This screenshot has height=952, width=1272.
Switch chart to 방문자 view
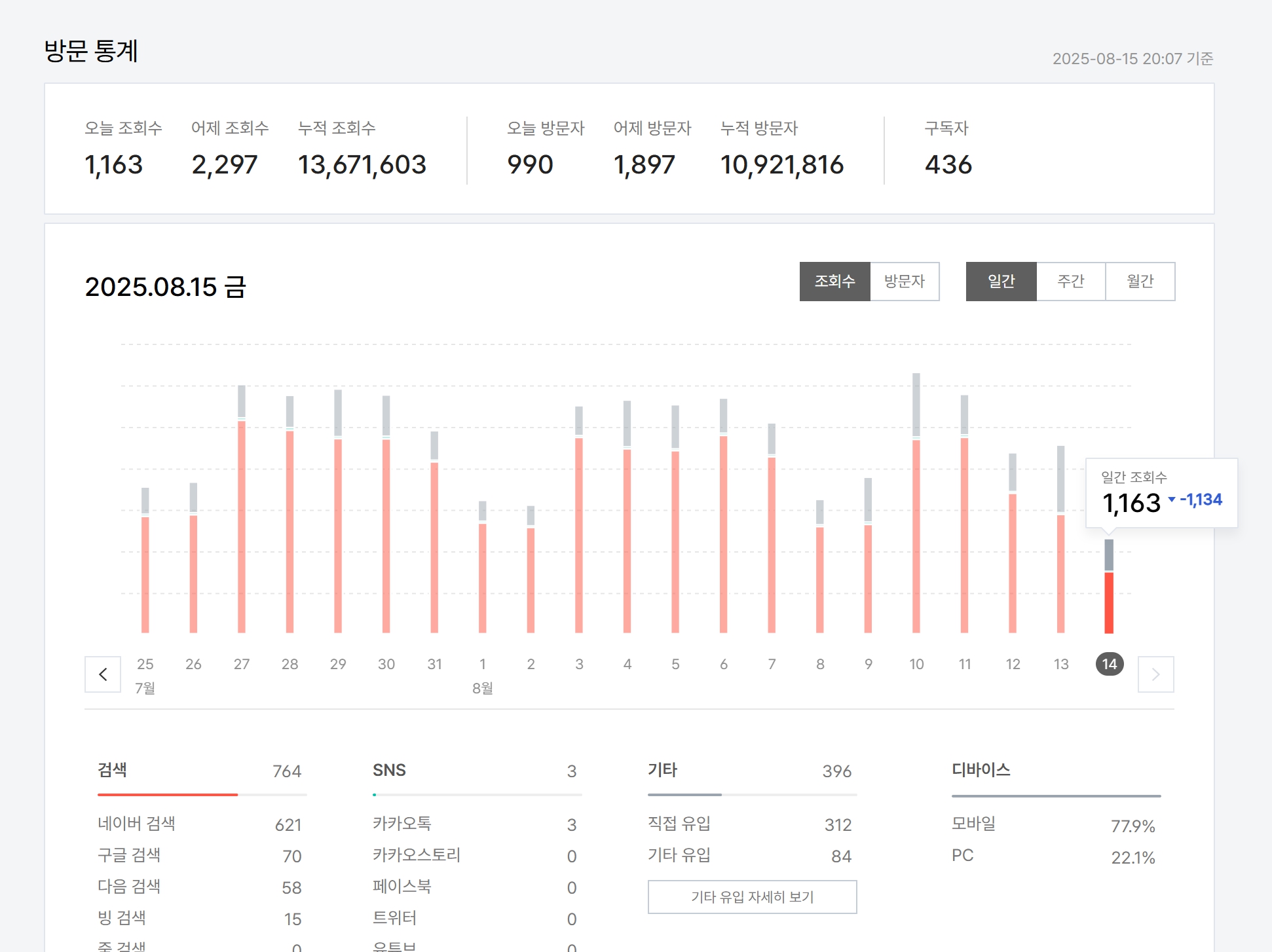pos(904,282)
